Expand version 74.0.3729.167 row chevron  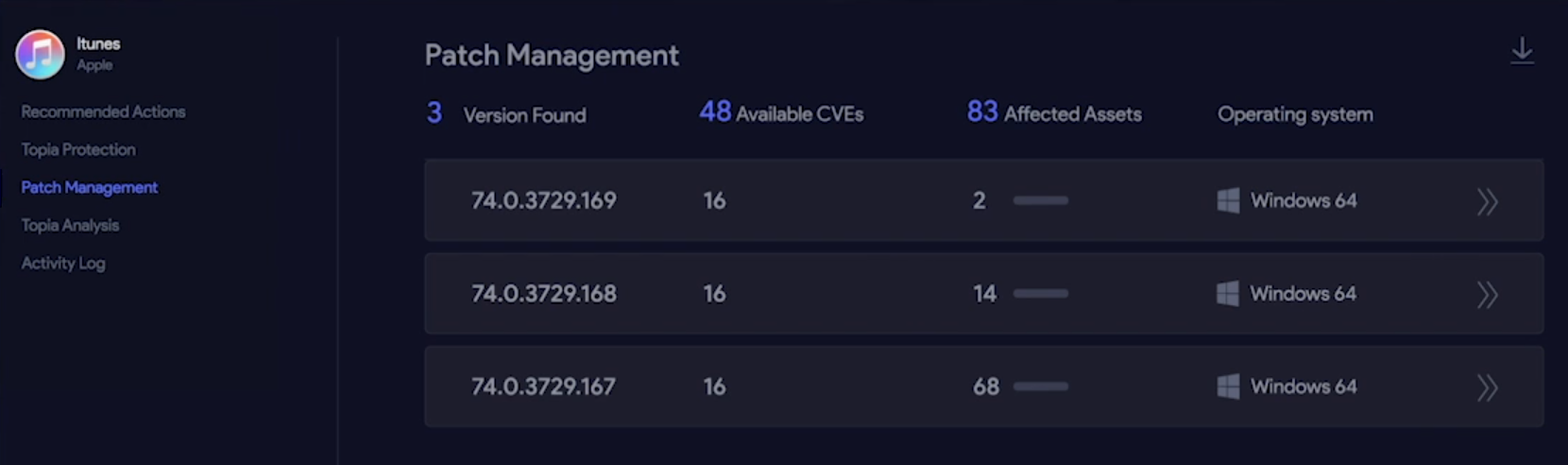pyautogui.click(x=1487, y=387)
